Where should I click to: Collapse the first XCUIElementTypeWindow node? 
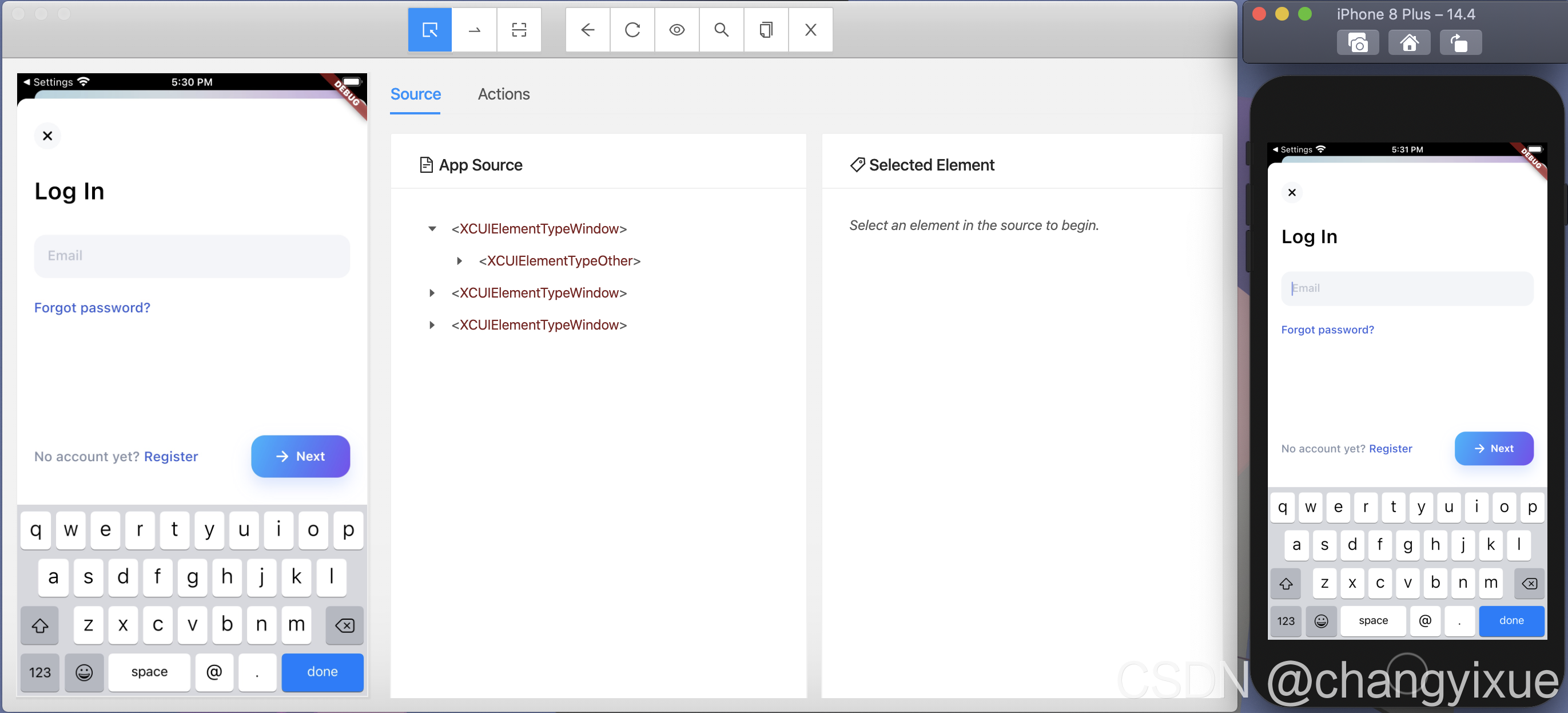point(432,229)
